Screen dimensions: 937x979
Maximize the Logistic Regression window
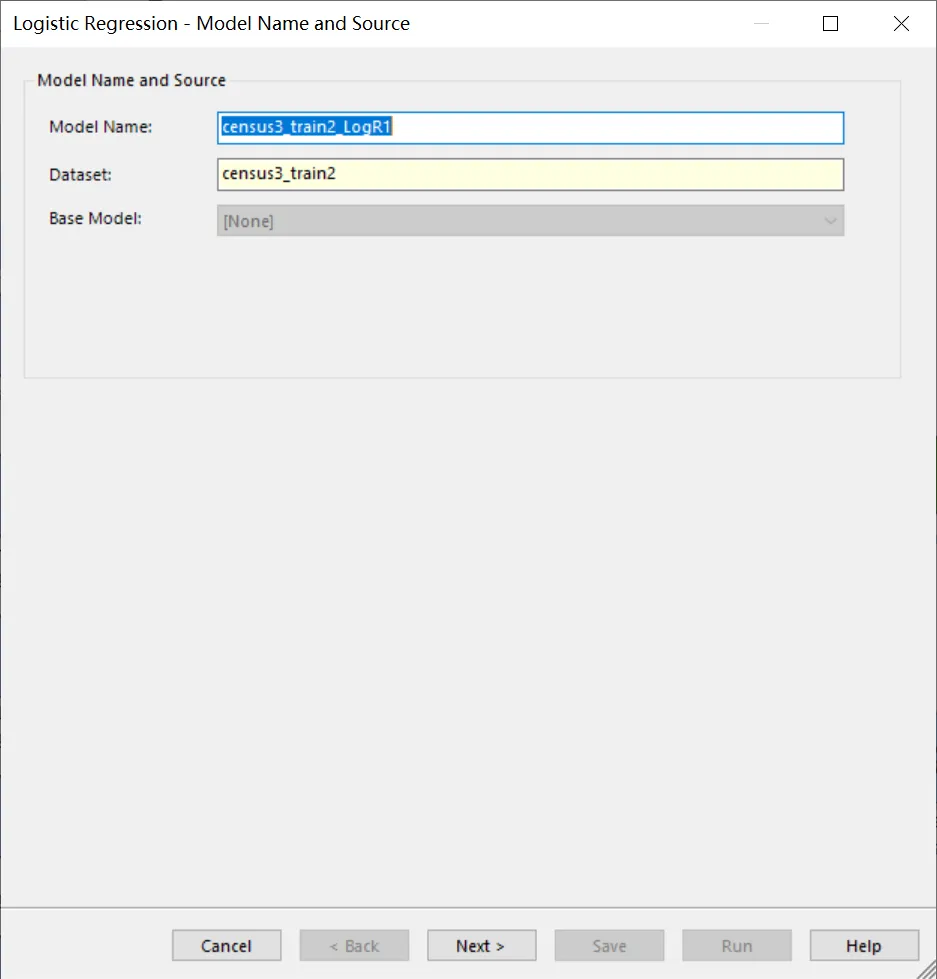coord(830,24)
